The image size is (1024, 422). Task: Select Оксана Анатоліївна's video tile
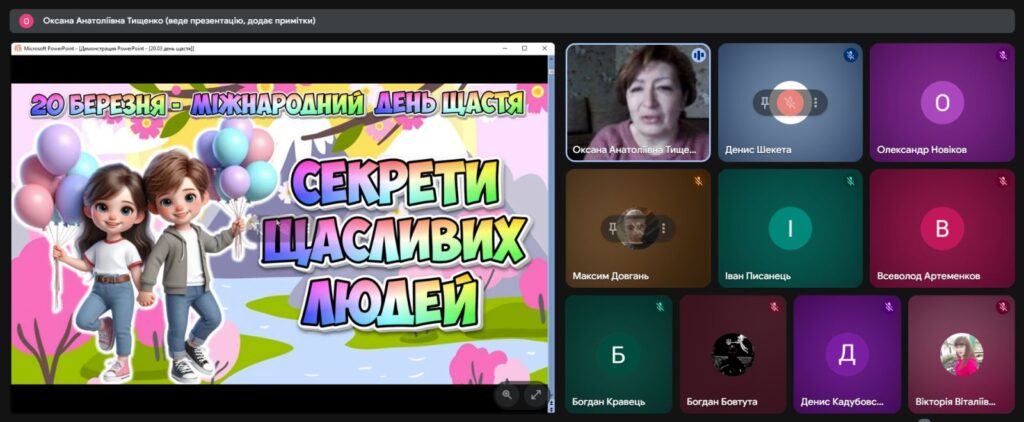click(638, 102)
